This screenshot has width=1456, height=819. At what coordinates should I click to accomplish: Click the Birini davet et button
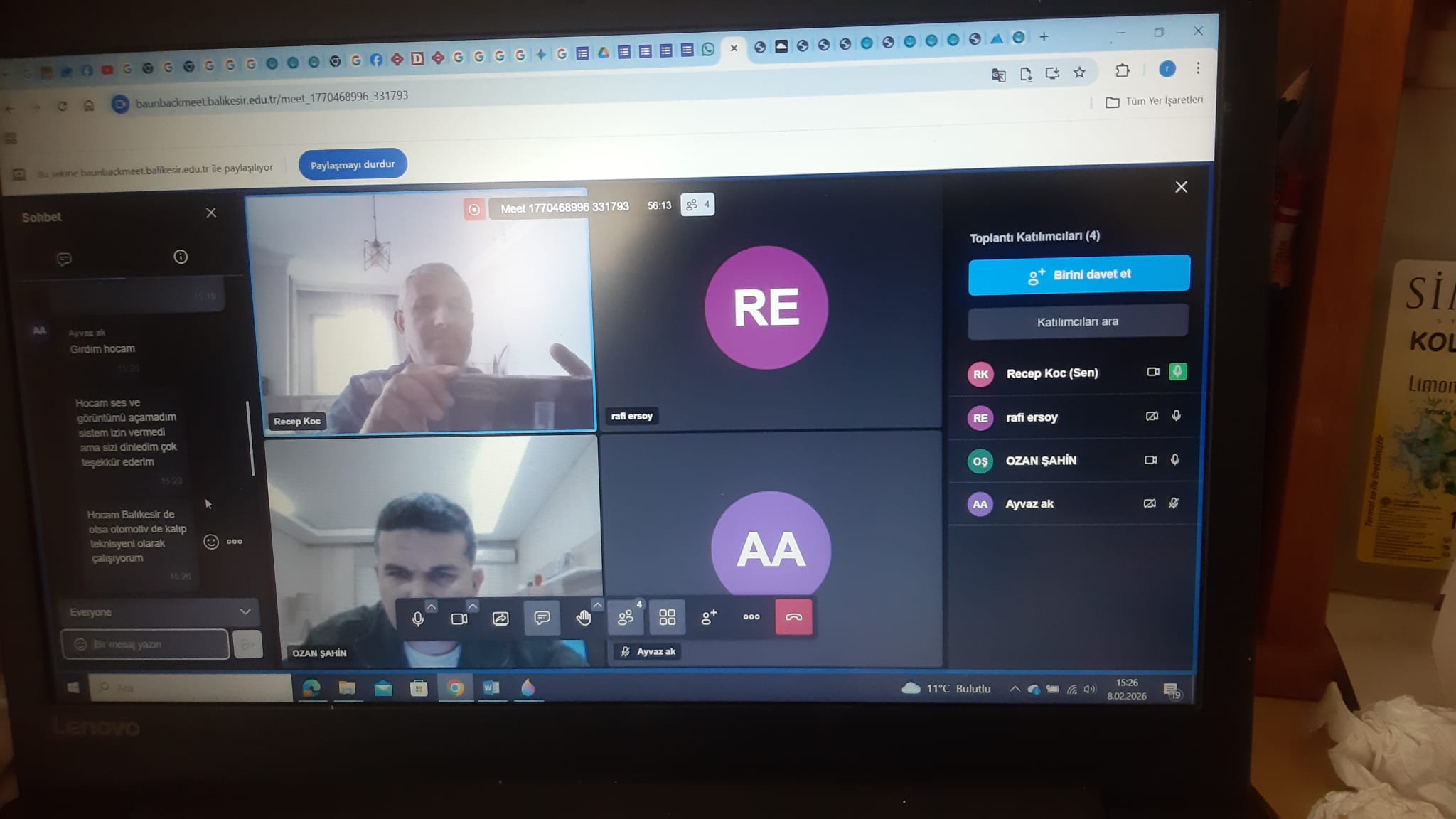pos(1079,274)
